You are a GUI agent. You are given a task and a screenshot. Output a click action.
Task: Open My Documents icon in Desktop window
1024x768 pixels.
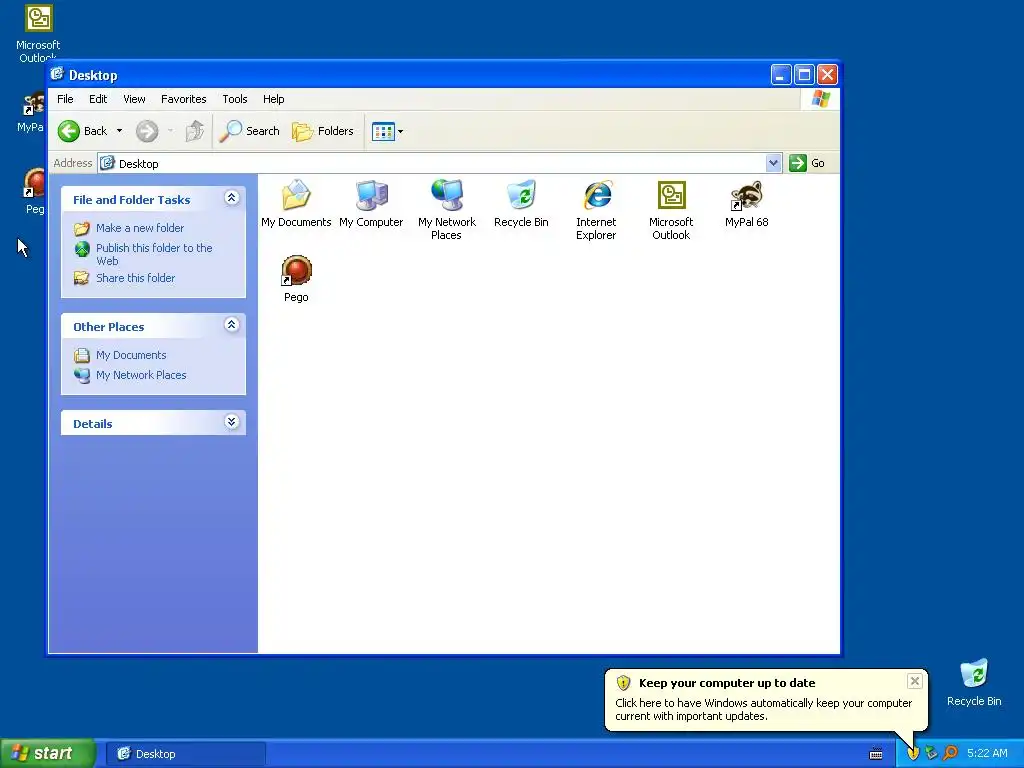click(296, 195)
